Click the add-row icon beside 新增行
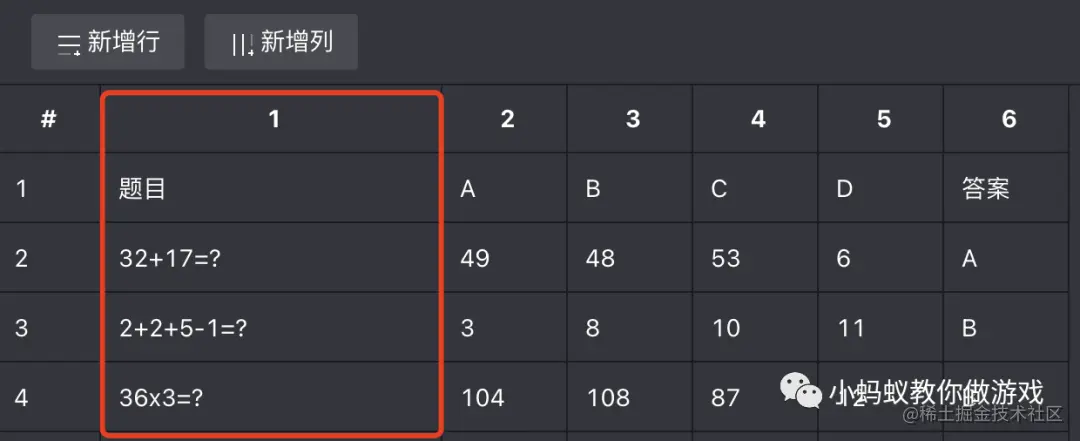 69,44
